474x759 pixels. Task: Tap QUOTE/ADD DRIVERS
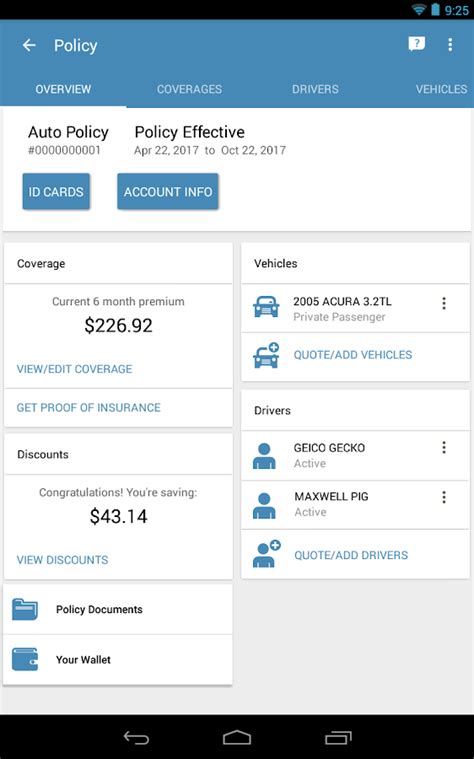[x=351, y=555]
